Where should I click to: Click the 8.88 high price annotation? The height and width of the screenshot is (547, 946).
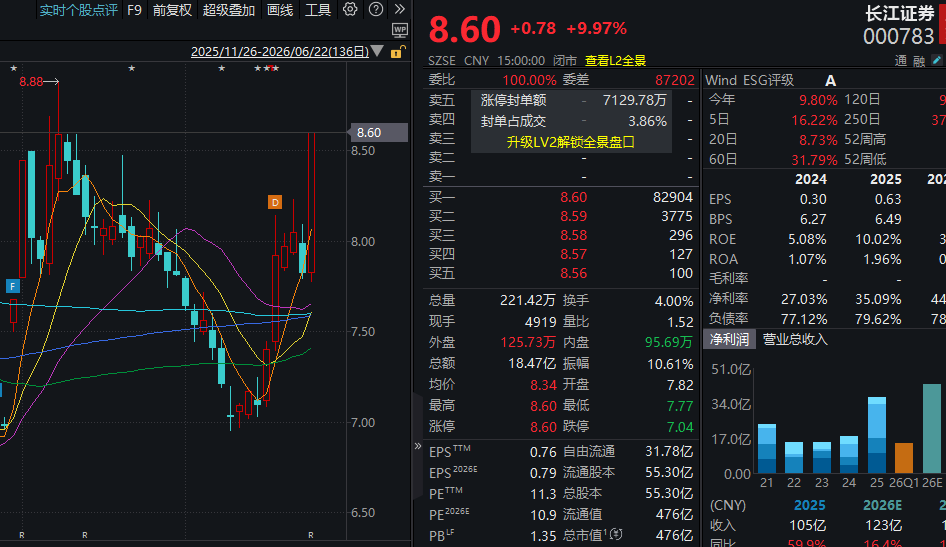tap(31, 81)
